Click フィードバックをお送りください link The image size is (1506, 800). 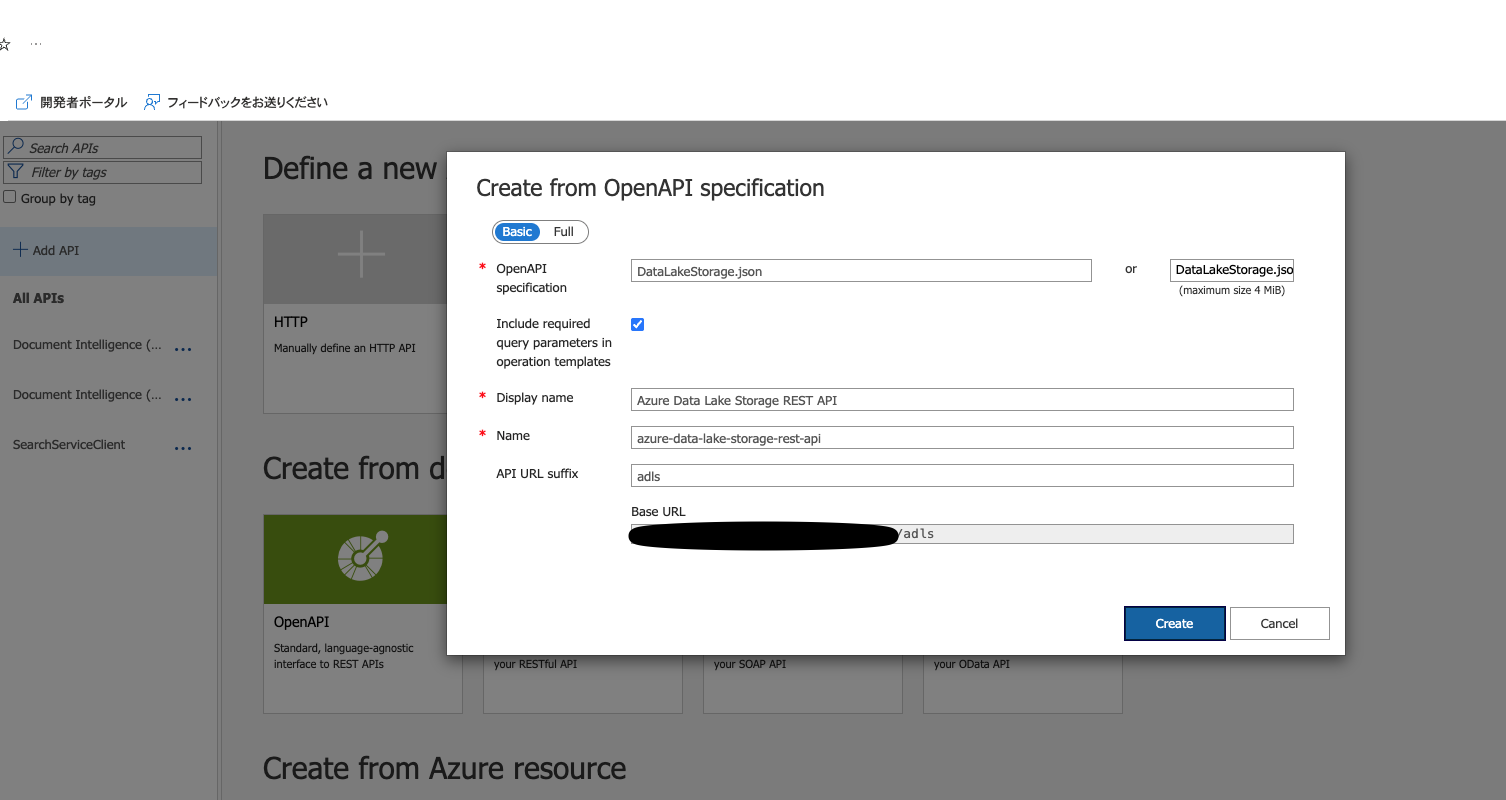point(247,102)
